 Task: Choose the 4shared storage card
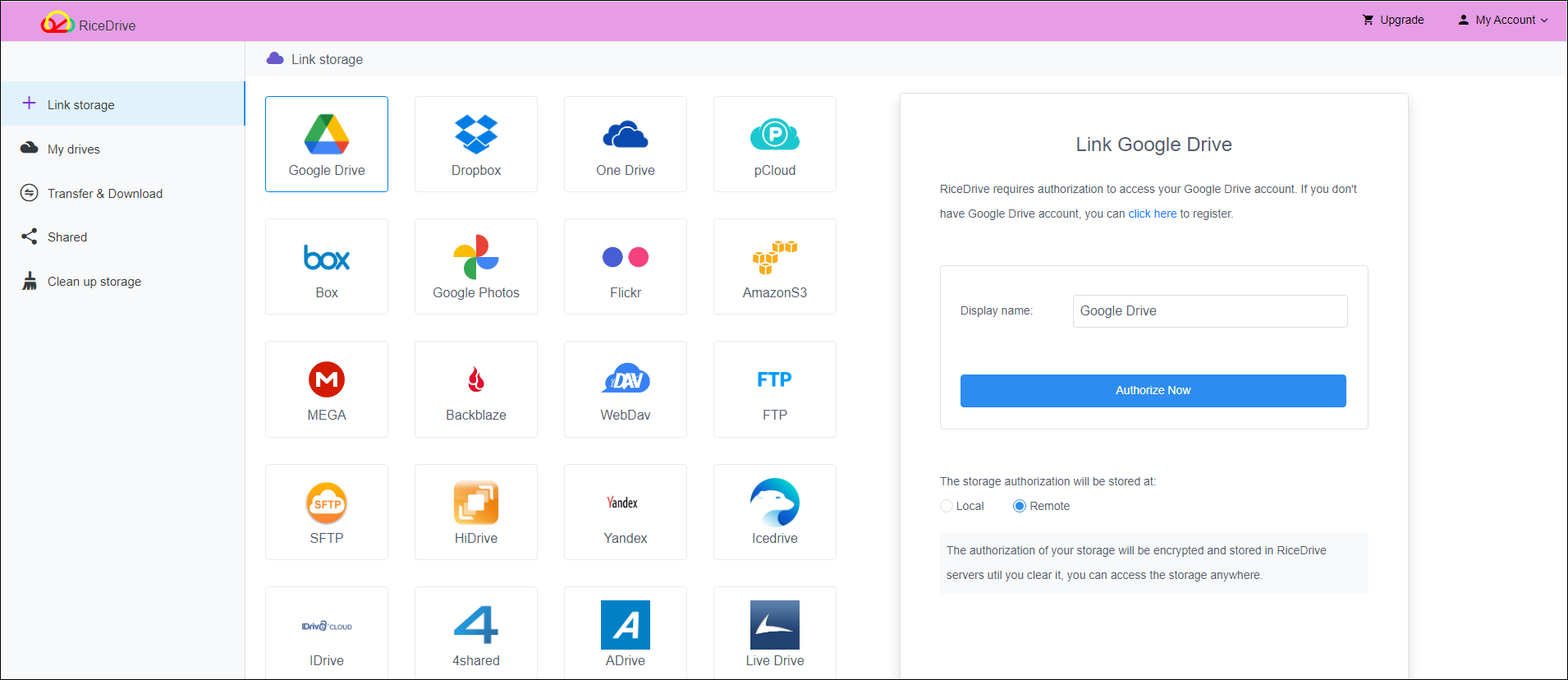point(476,633)
